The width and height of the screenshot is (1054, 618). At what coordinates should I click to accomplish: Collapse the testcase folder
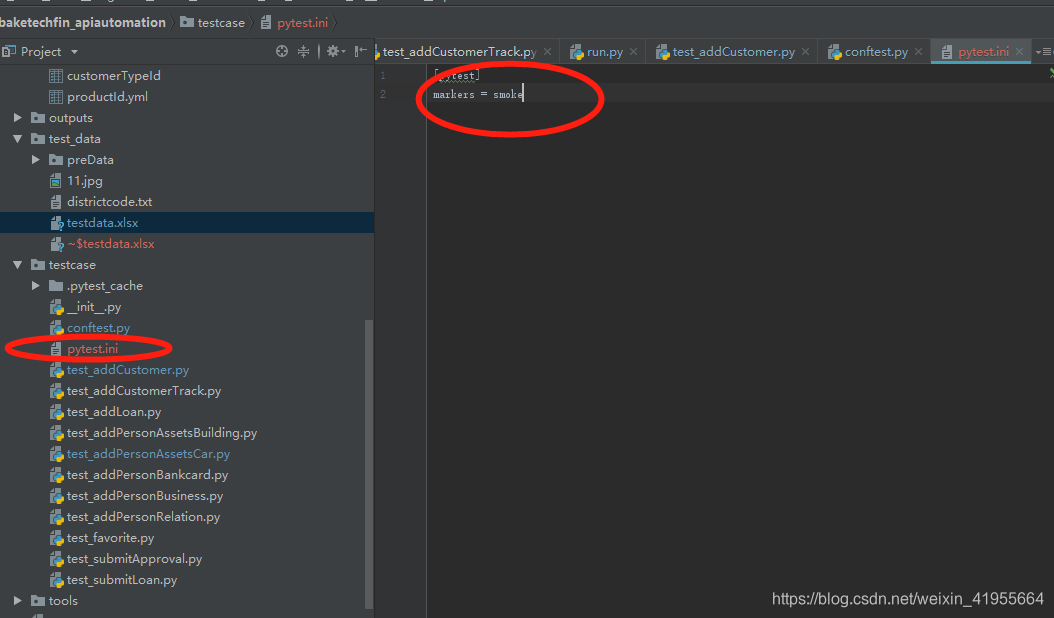(x=17, y=265)
